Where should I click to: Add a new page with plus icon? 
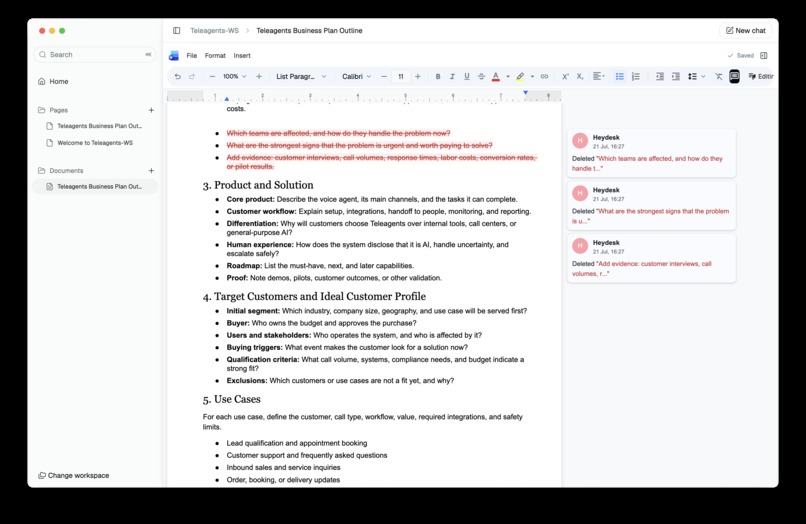pos(151,110)
